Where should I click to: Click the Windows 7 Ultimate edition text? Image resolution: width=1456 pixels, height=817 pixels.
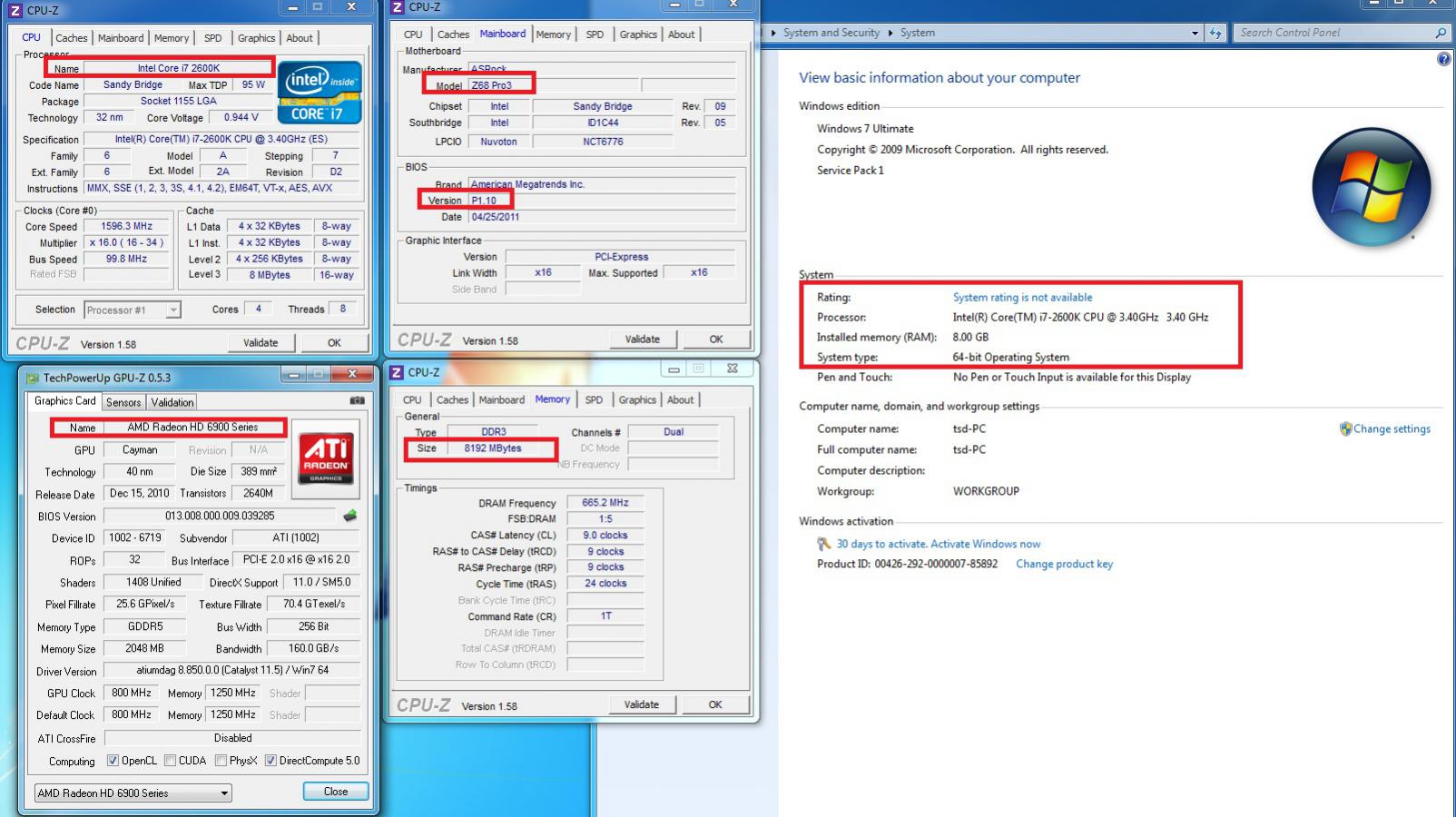click(x=865, y=129)
